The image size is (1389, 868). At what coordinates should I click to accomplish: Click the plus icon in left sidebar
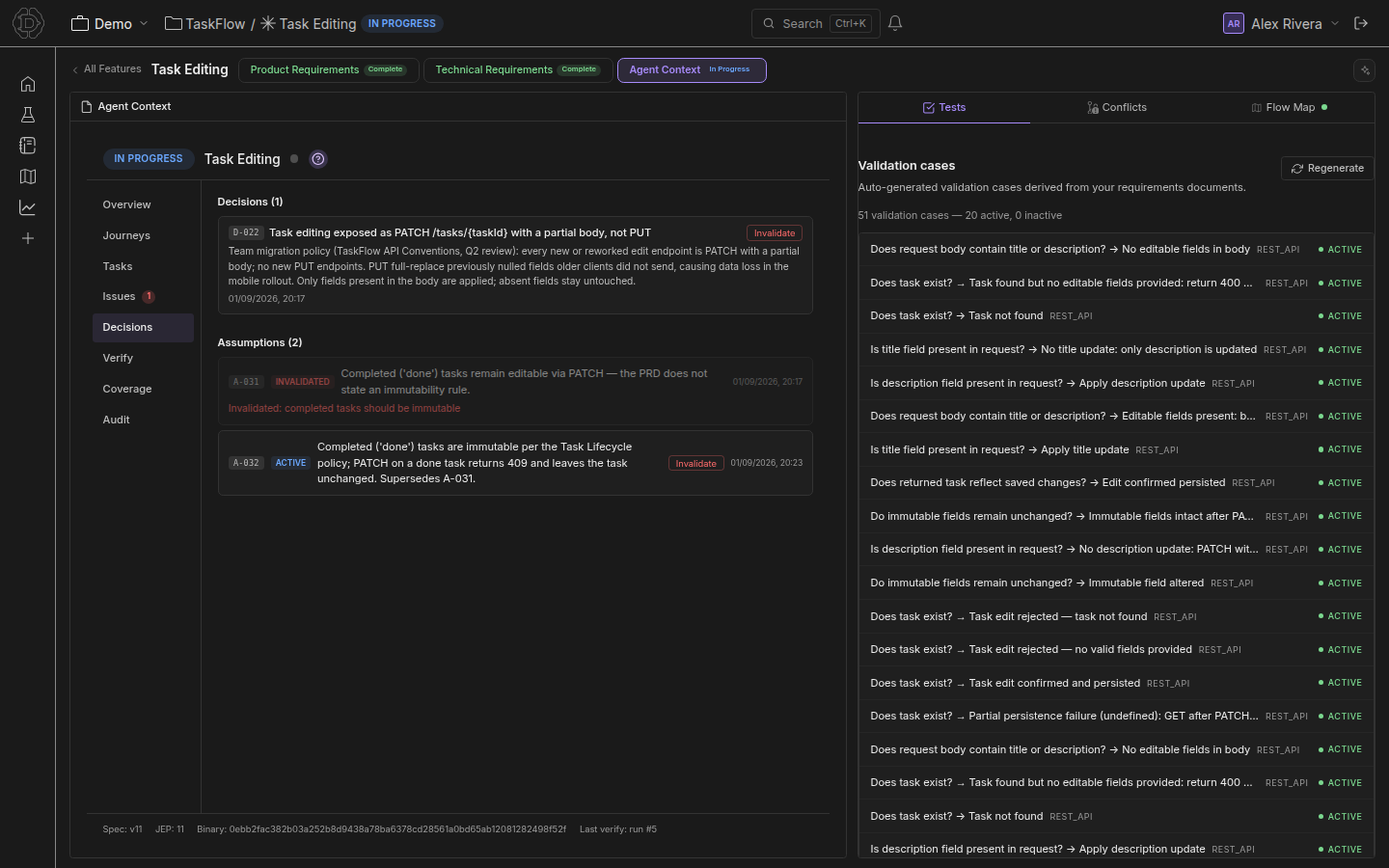click(28, 238)
